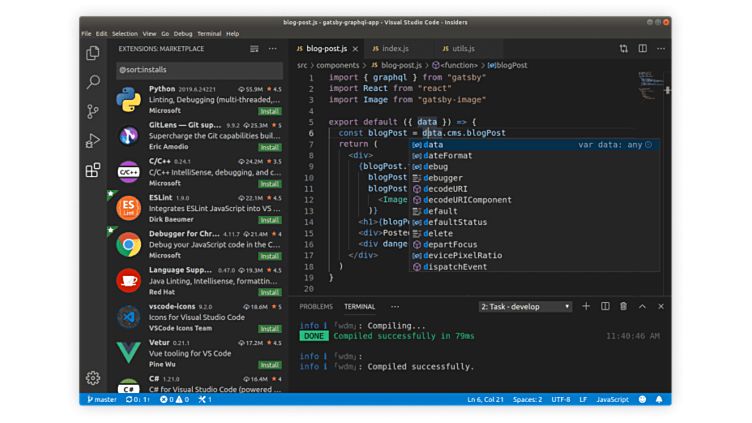Select the TERMINAL panel tab

tap(360, 306)
